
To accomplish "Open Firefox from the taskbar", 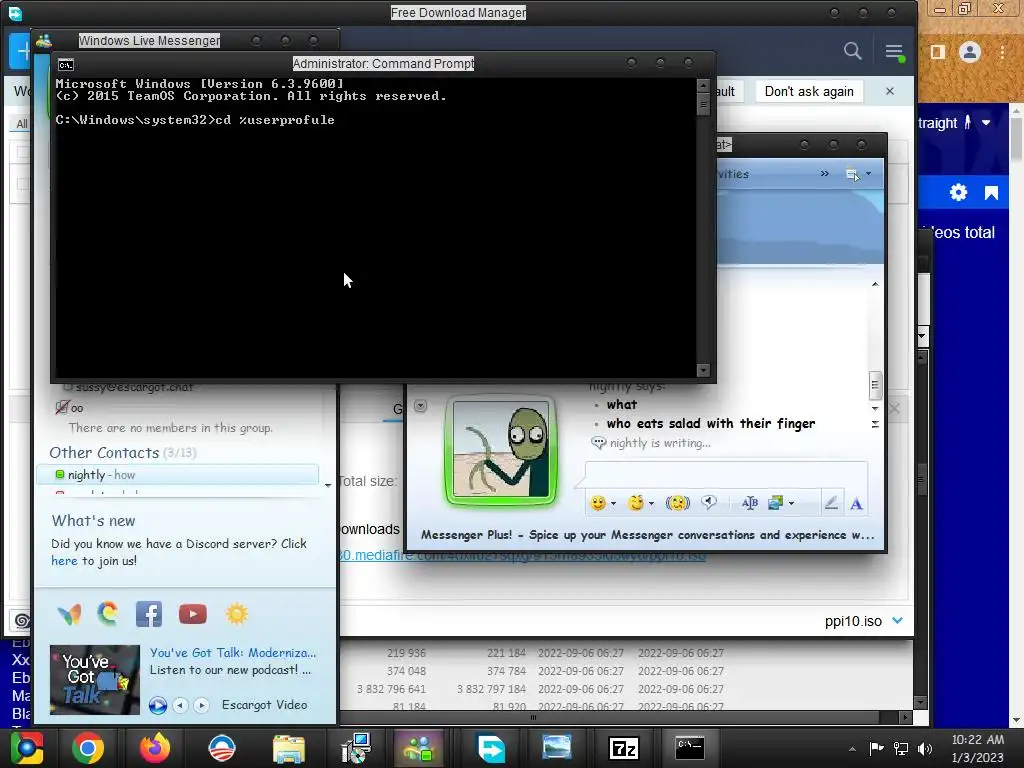I will [155, 748].
